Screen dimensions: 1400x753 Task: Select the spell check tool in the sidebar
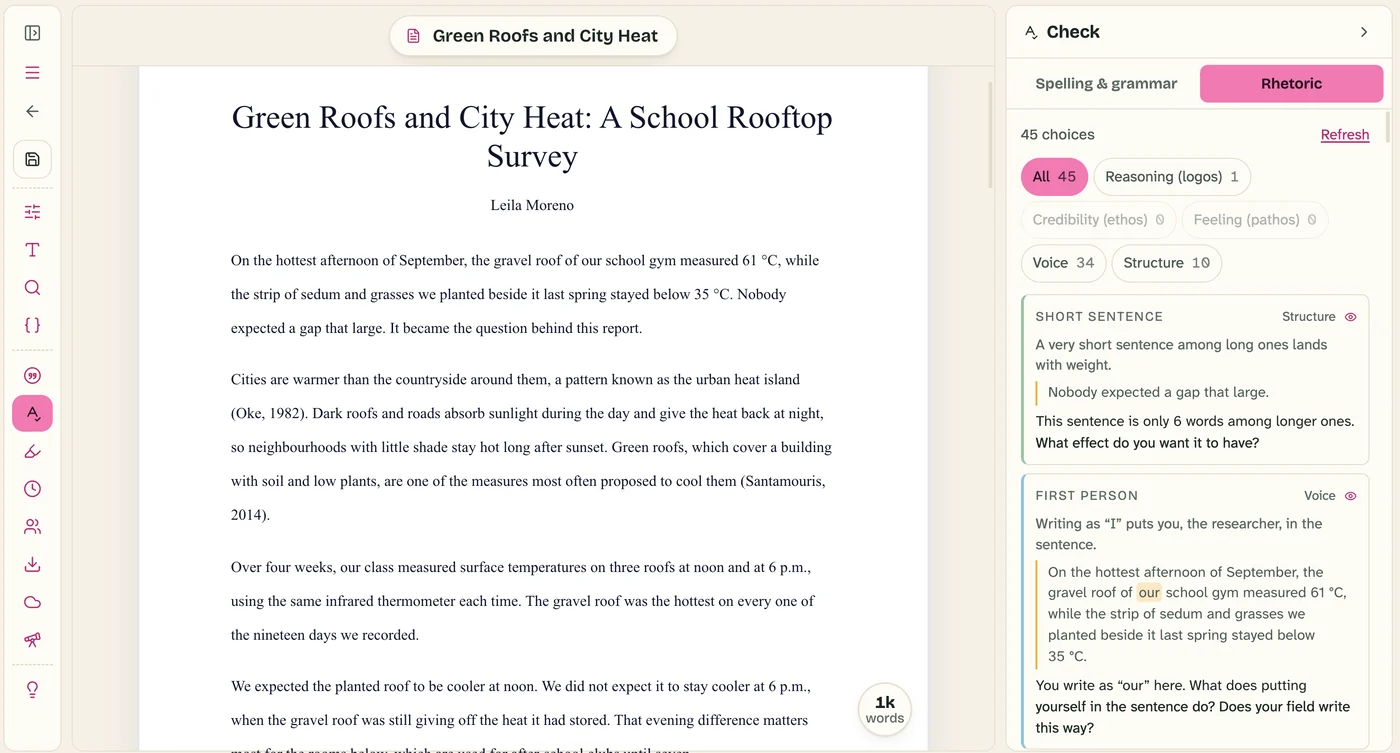(x=32, y=413)
